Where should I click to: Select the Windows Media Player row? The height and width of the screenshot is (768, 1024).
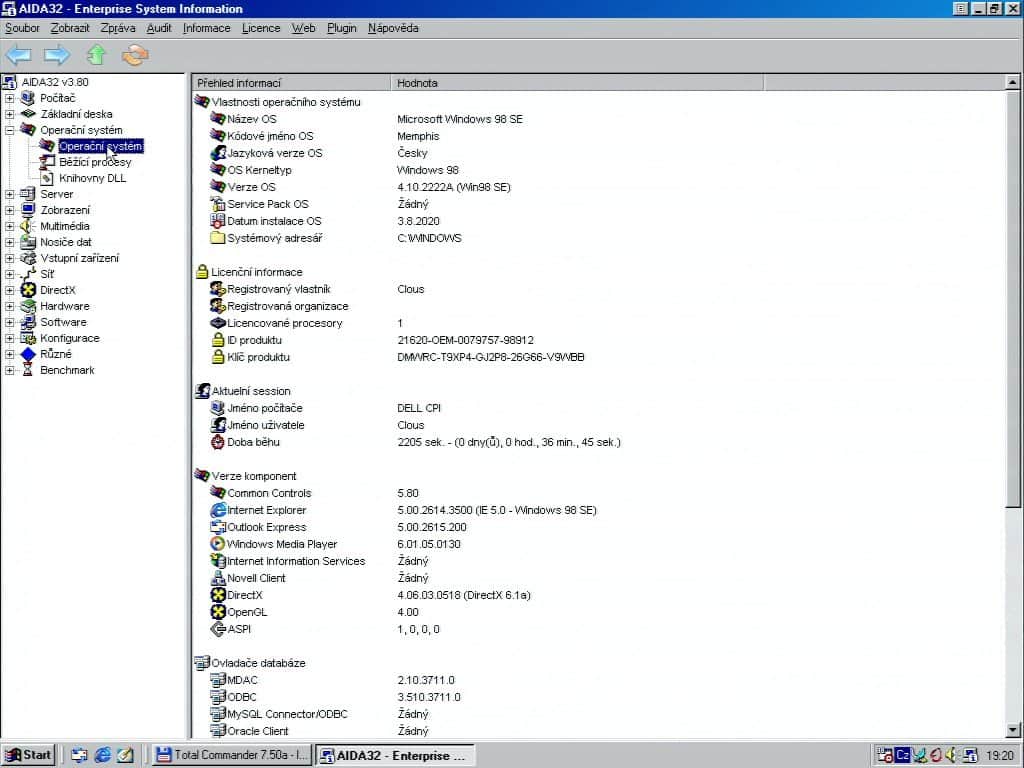coord(599,544)
